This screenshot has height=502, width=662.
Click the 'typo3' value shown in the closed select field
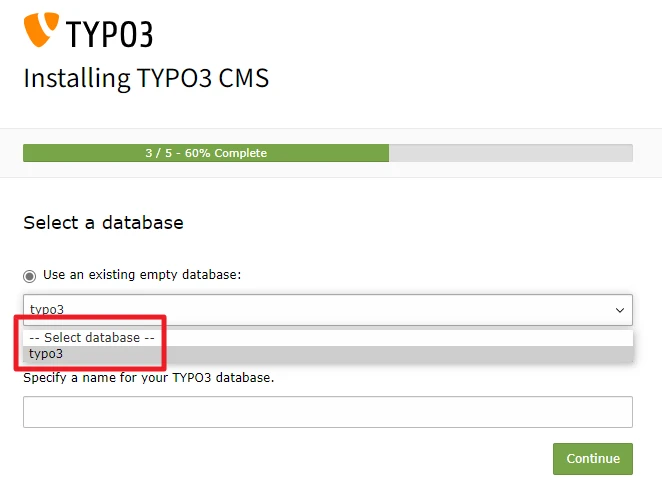(x=47, y=310)
